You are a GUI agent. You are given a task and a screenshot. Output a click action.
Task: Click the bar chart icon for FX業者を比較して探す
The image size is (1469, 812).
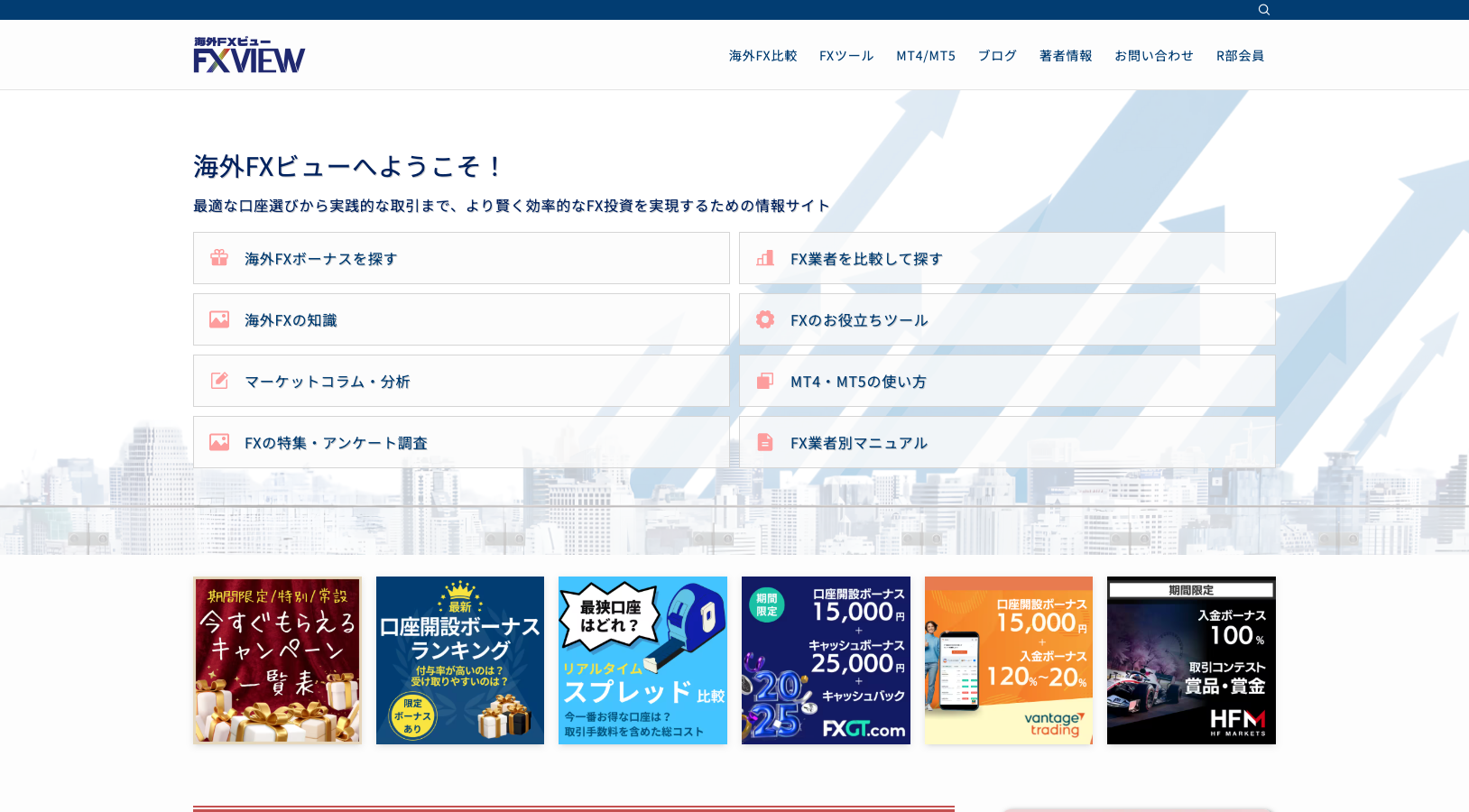coord(765,258)
